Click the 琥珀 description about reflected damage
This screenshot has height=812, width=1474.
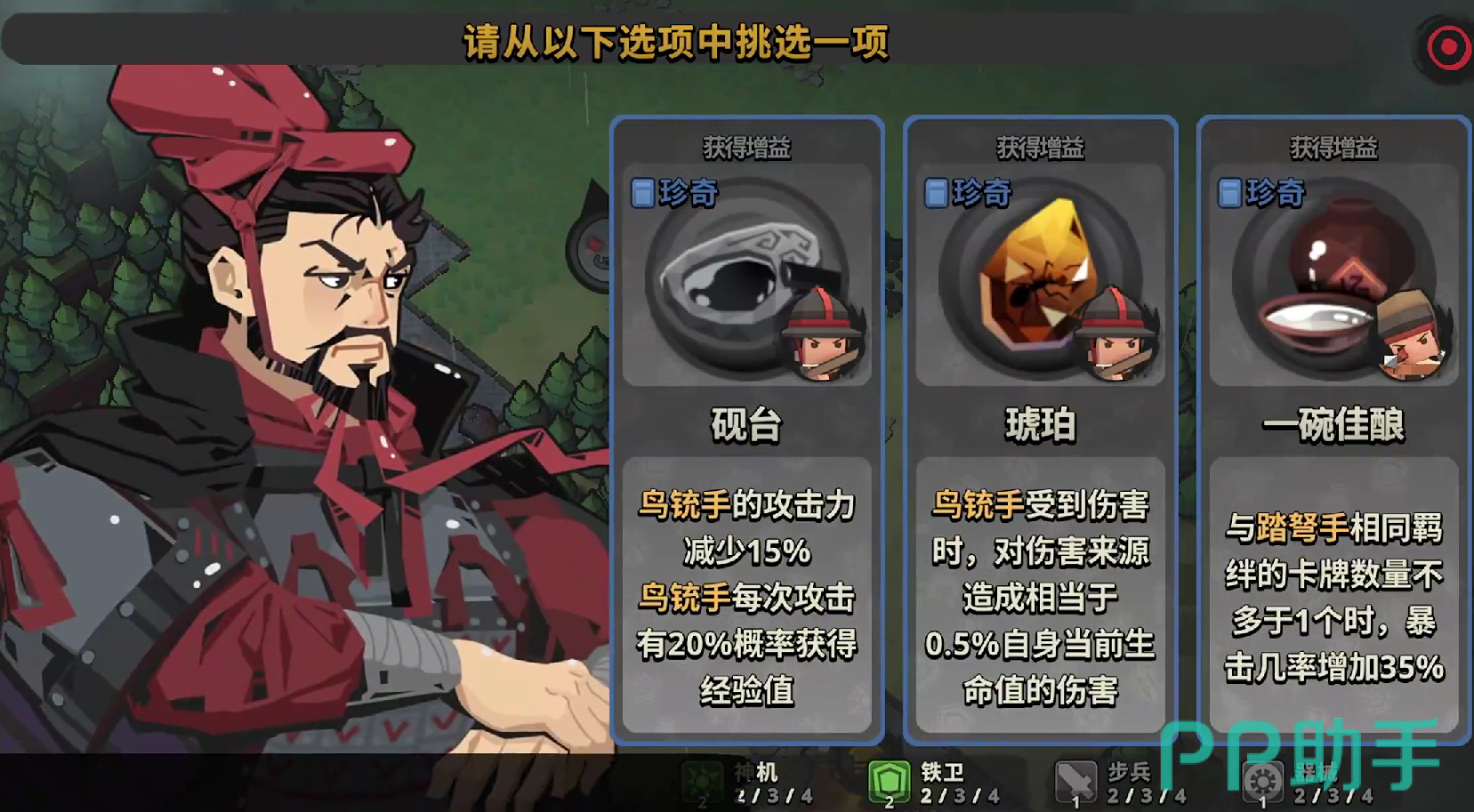click(1040, 597)
